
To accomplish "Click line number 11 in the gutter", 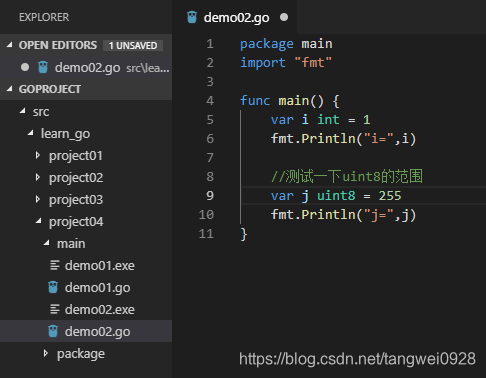I will click(x=206, y=234).
